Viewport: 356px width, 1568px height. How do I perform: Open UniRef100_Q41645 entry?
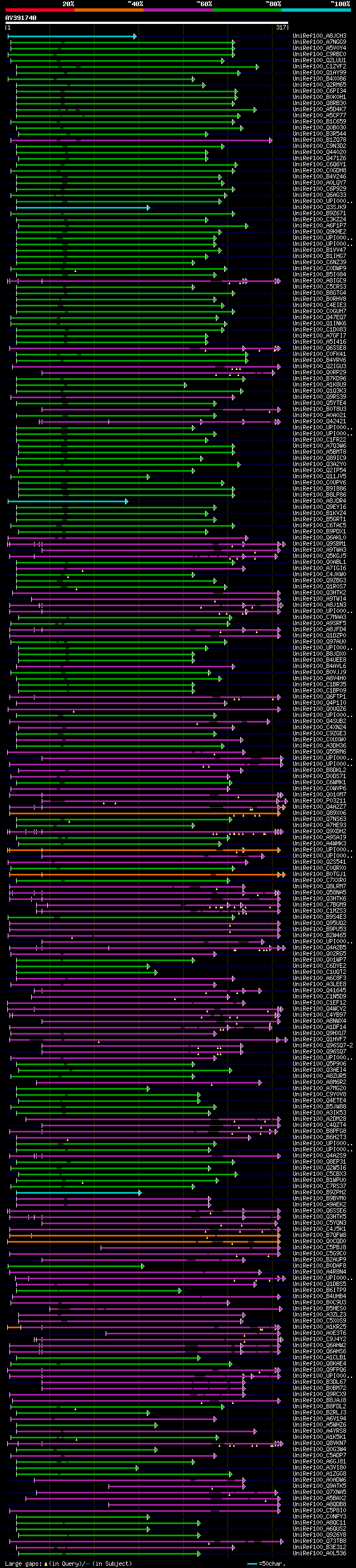point(319,990)
